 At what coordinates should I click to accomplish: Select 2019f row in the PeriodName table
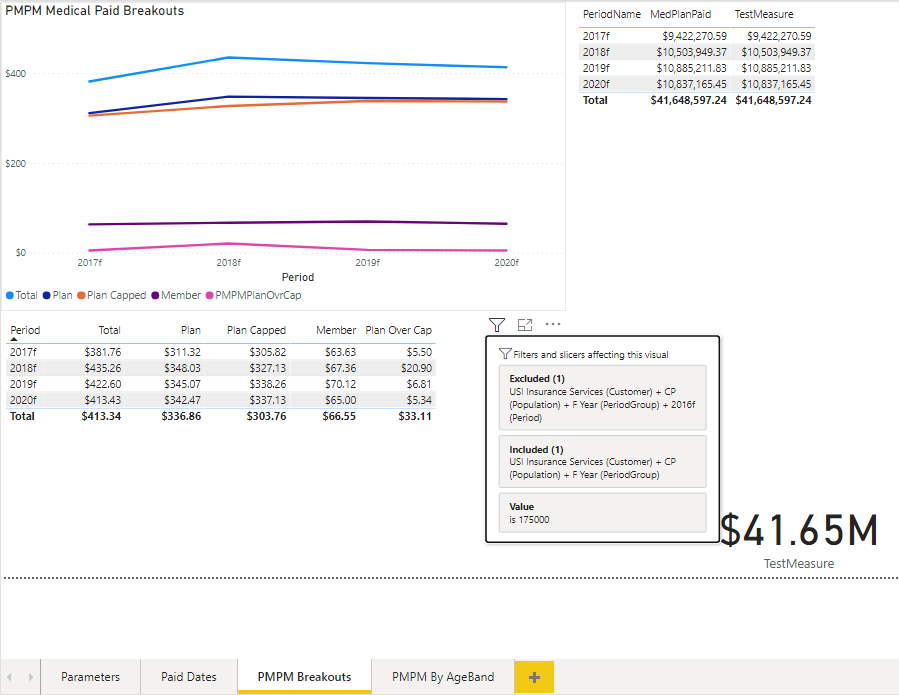697,68
